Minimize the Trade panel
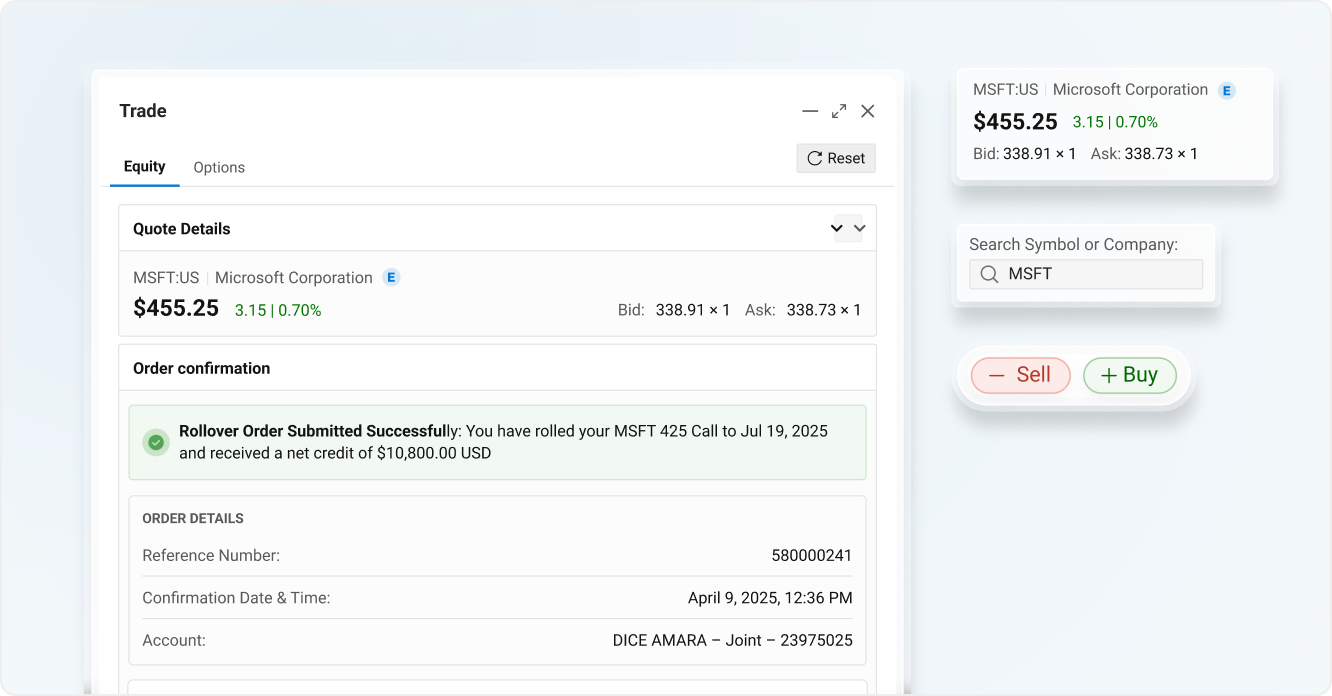 pyautogui.click(x=810, y=111)
